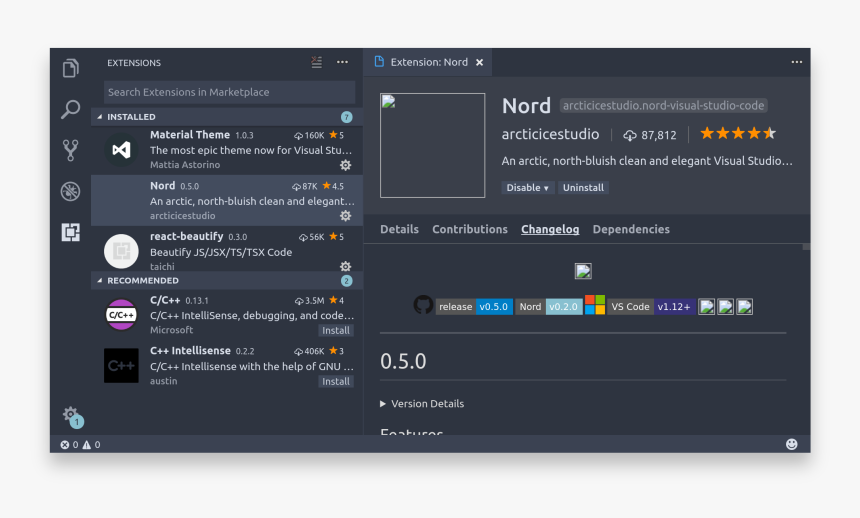
Task: Switch to the Contributions tab
Action: pyautogui.click(x=470, y=229)
